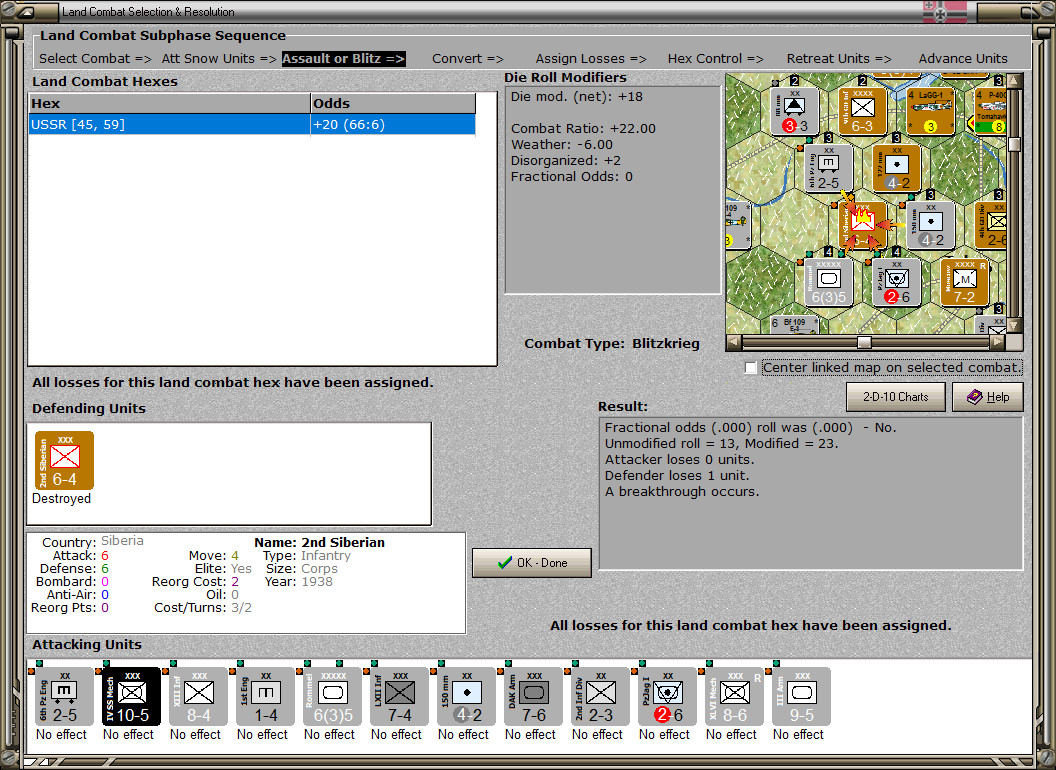The height and width of the screenshot is (770, 1056).
Task: Click the Att Snow Units subphase label
Action: pos(219,59)
